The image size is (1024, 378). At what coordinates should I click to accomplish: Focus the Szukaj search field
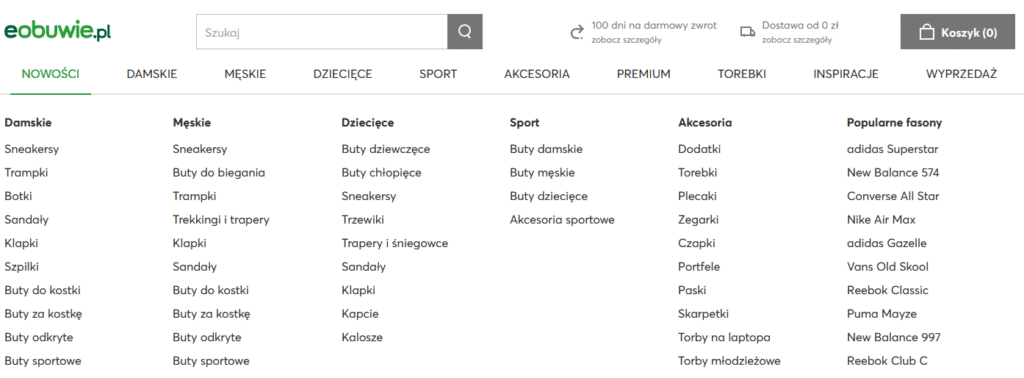click(322, 31)
